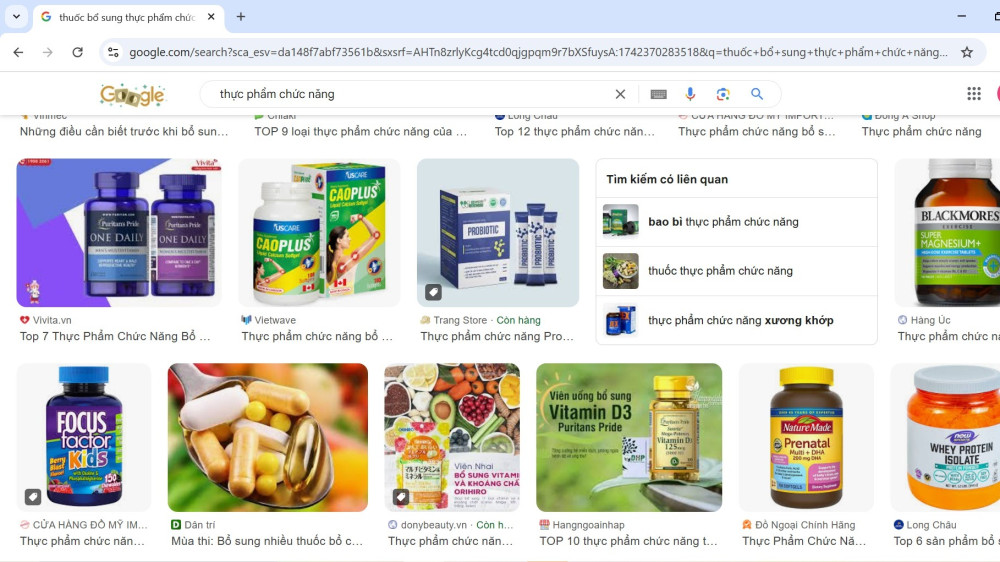Open the Vitamin D3 Puritans Pride image
This screenshot has width=1000, height=562.
tap(629, 437)
